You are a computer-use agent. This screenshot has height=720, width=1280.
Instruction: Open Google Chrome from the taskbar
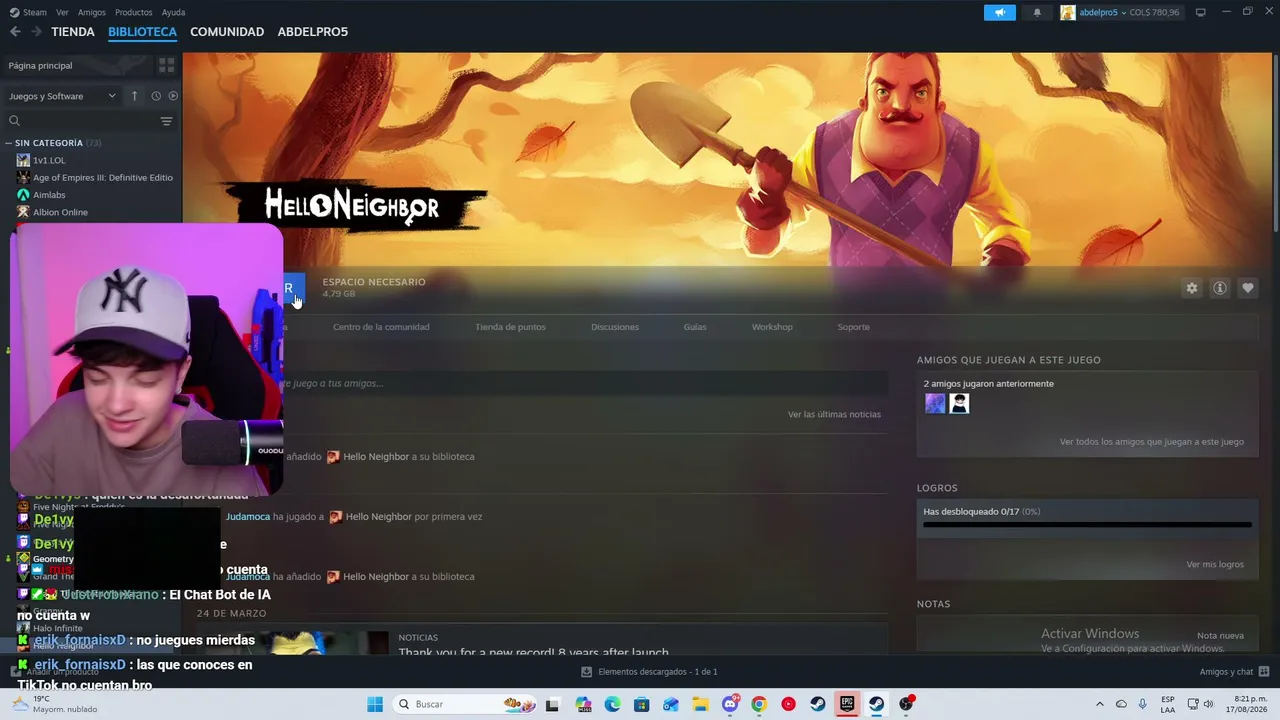point(759,704)
